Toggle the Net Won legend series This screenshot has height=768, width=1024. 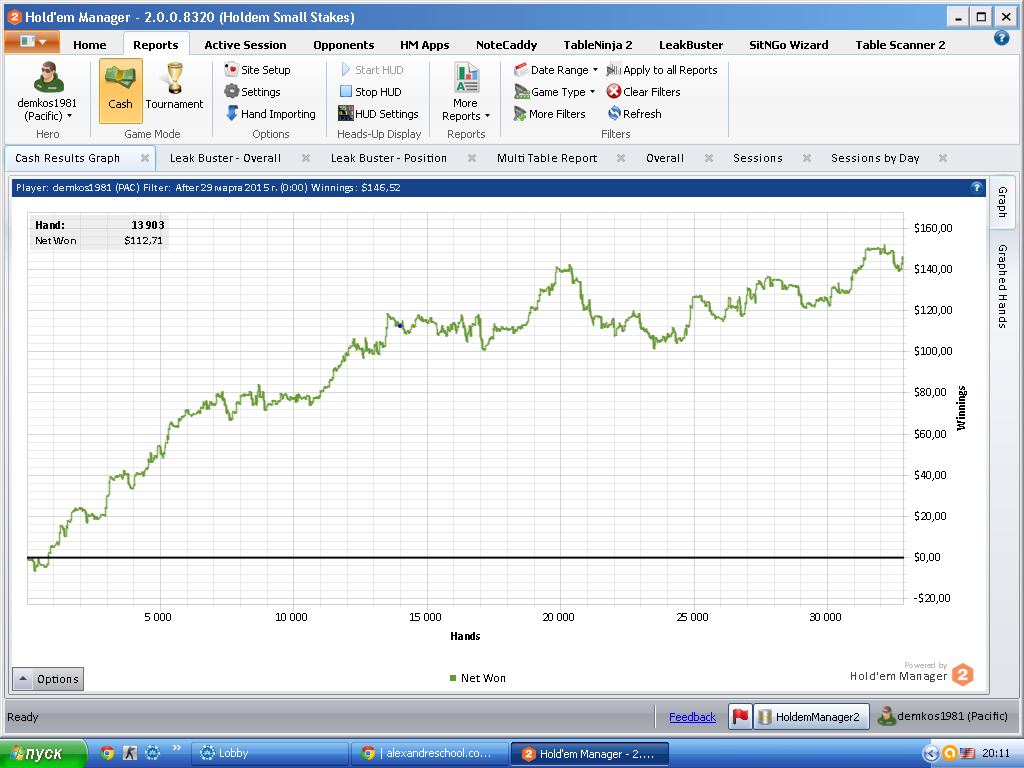477,678
